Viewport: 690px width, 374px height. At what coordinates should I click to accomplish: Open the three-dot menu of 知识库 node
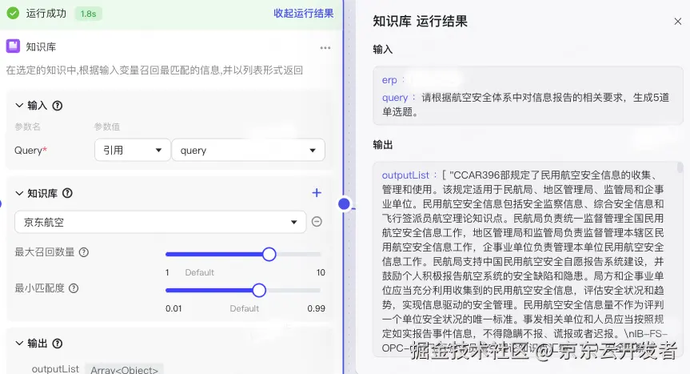(x=325, y=48)
